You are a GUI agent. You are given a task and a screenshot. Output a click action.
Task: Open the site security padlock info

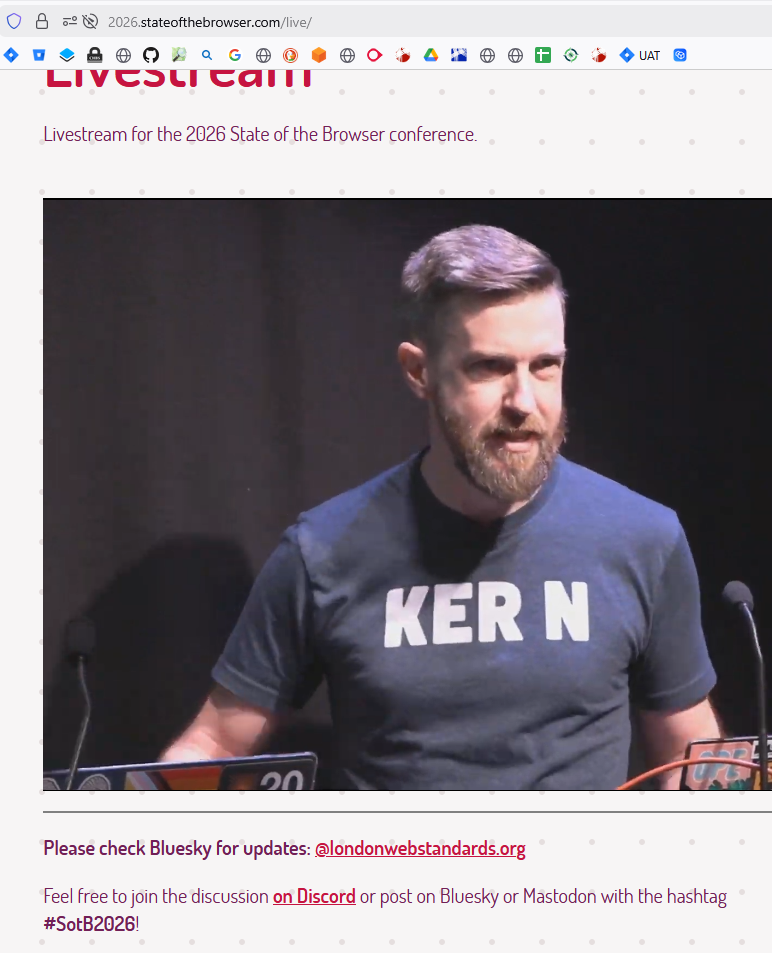(42, 22)
